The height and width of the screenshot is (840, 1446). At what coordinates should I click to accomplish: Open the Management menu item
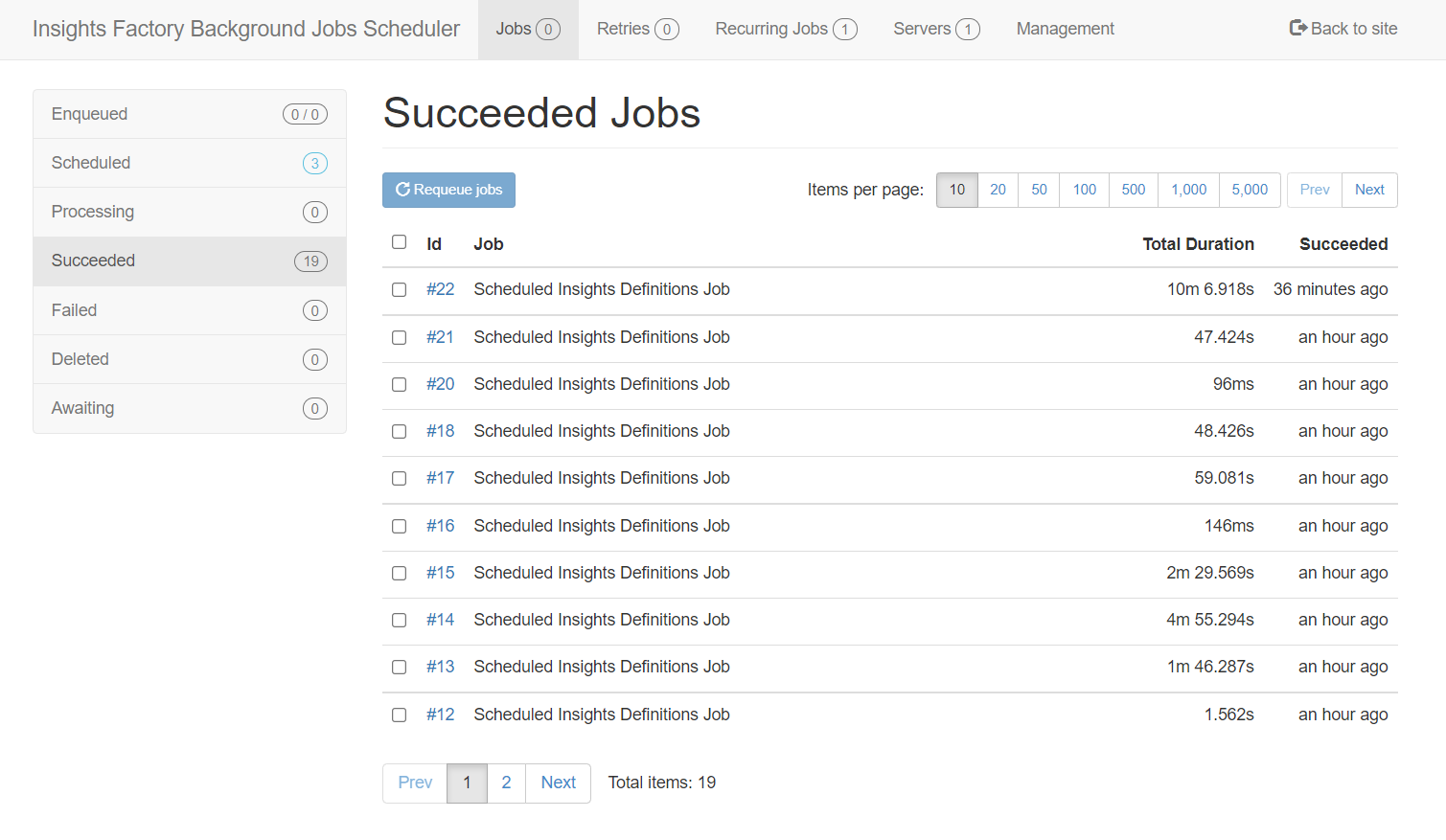(x=1065, y=29)
